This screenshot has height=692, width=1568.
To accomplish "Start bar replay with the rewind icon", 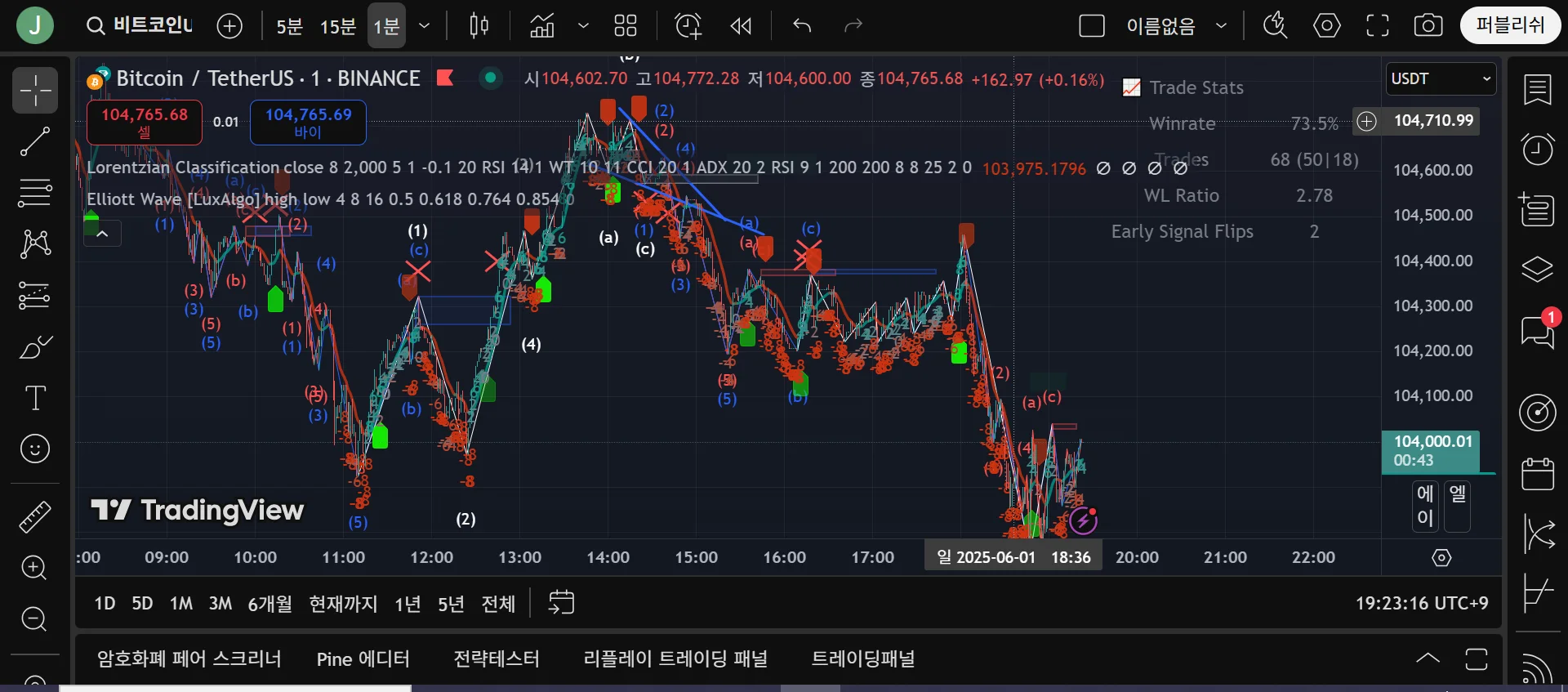I will coord(741,26).
